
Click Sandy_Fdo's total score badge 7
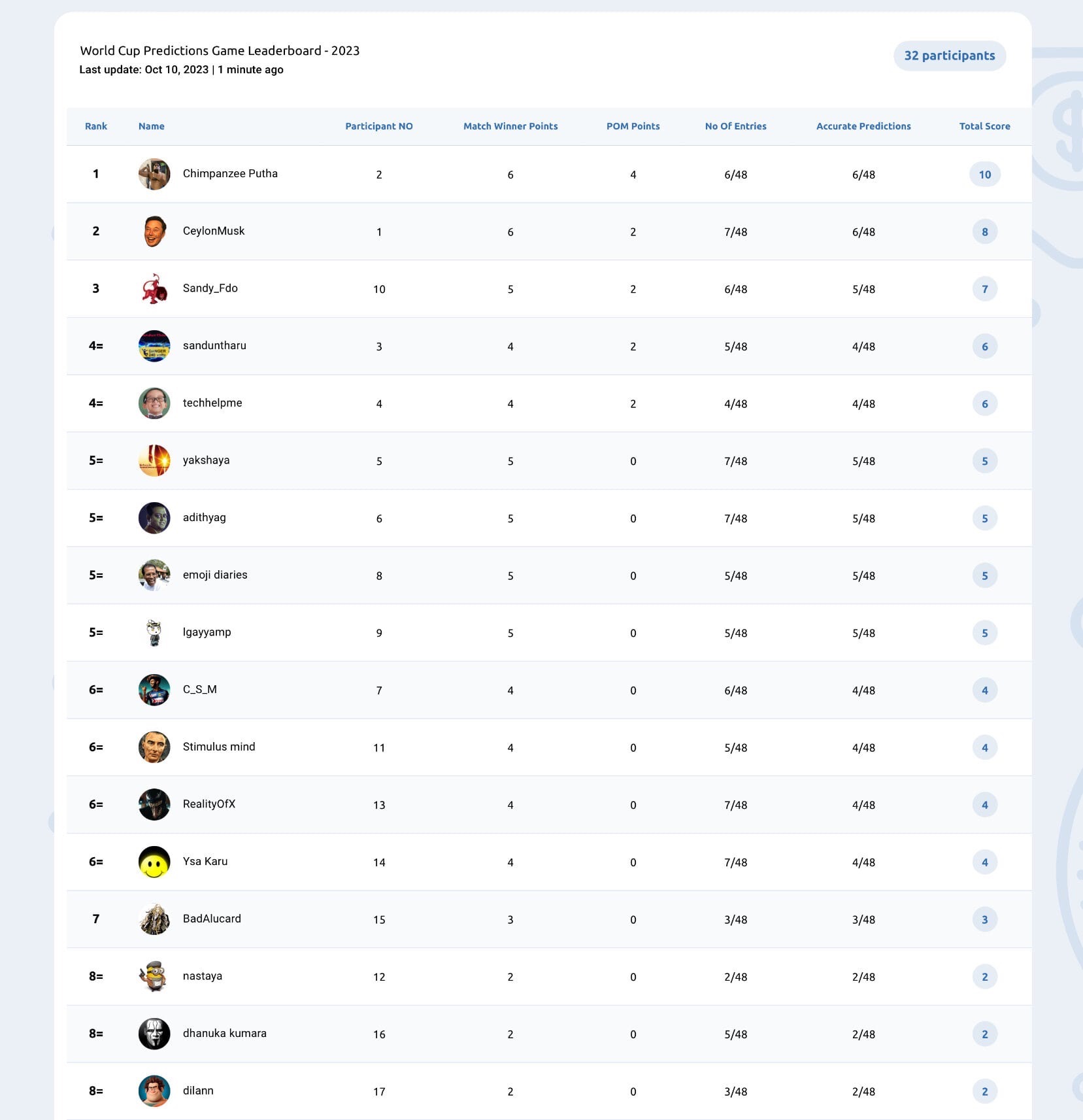985,289
